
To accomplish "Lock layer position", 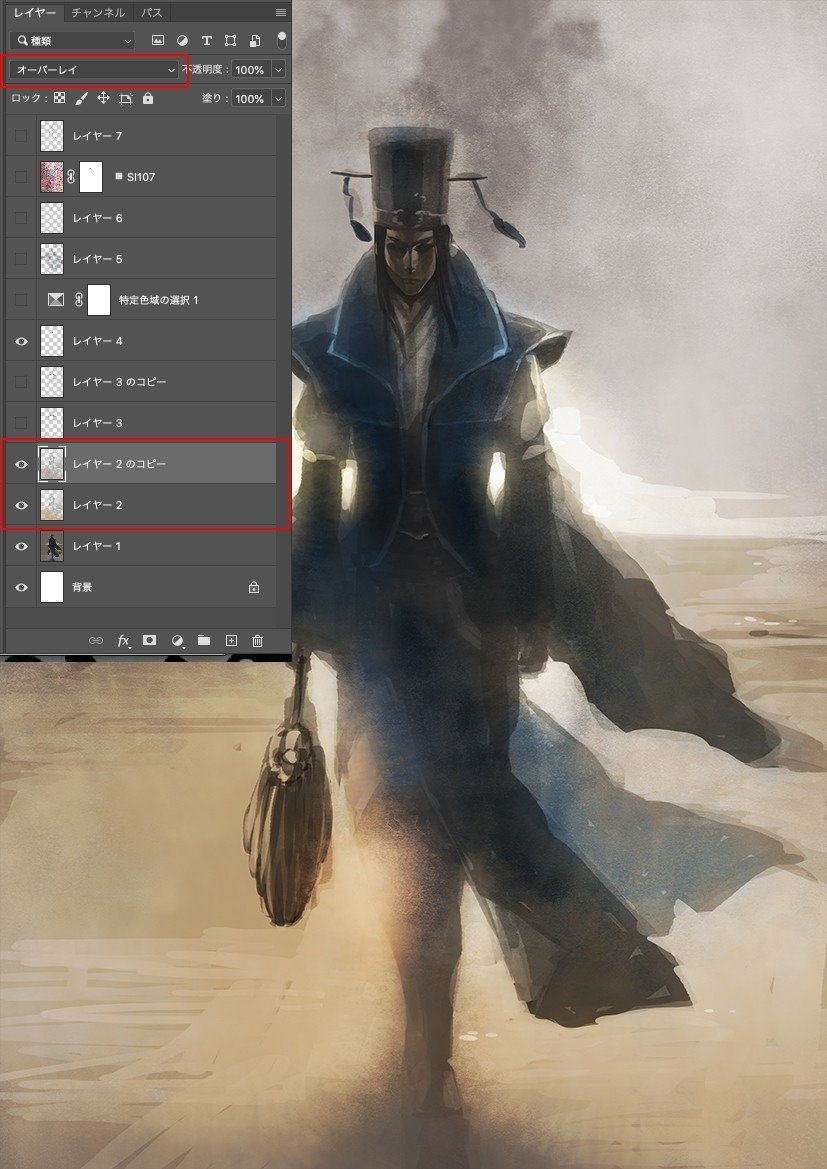I will (103, 98).
